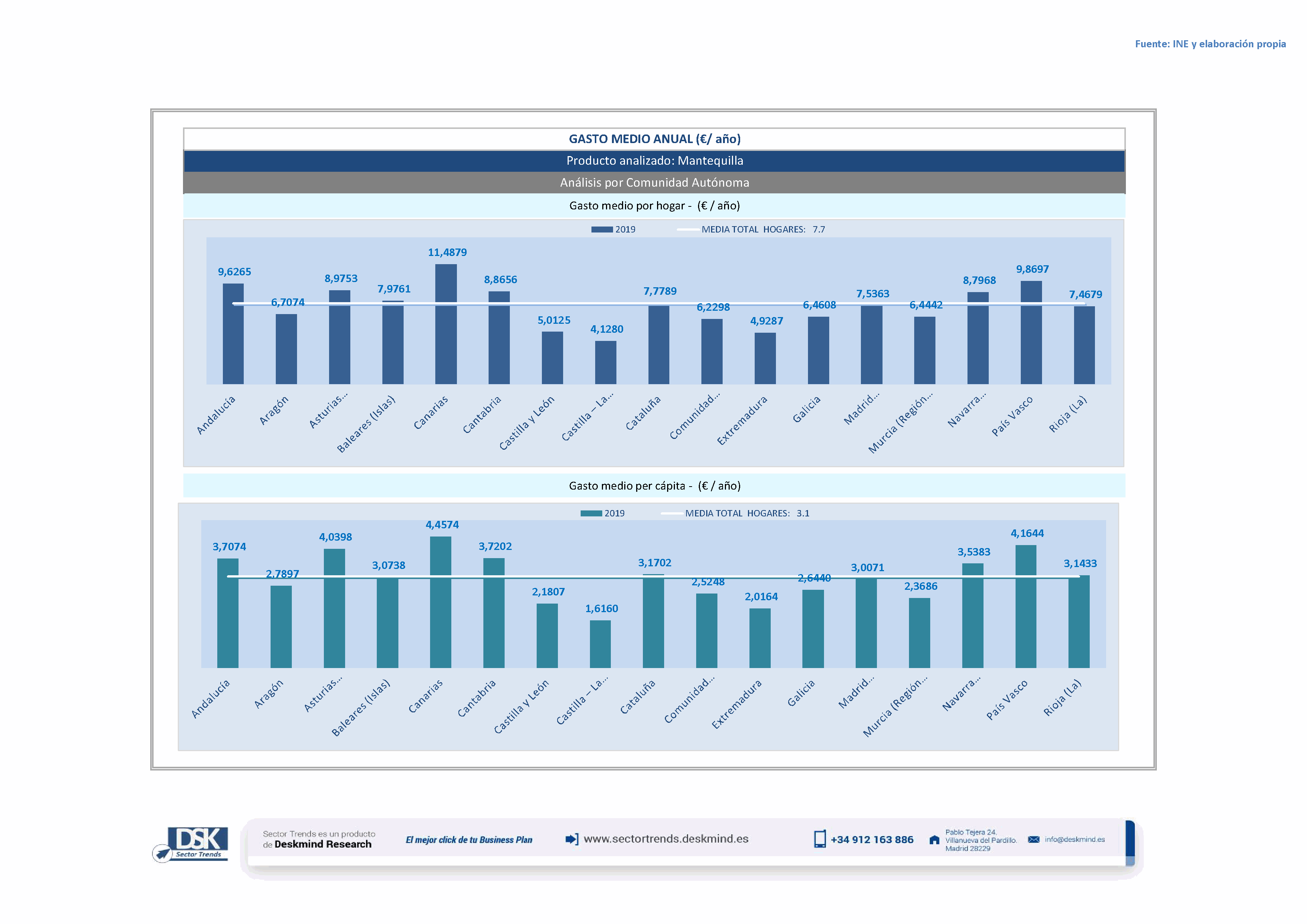
Task: Click the +34 912 163 886 phone number
Action: (872, 840)
